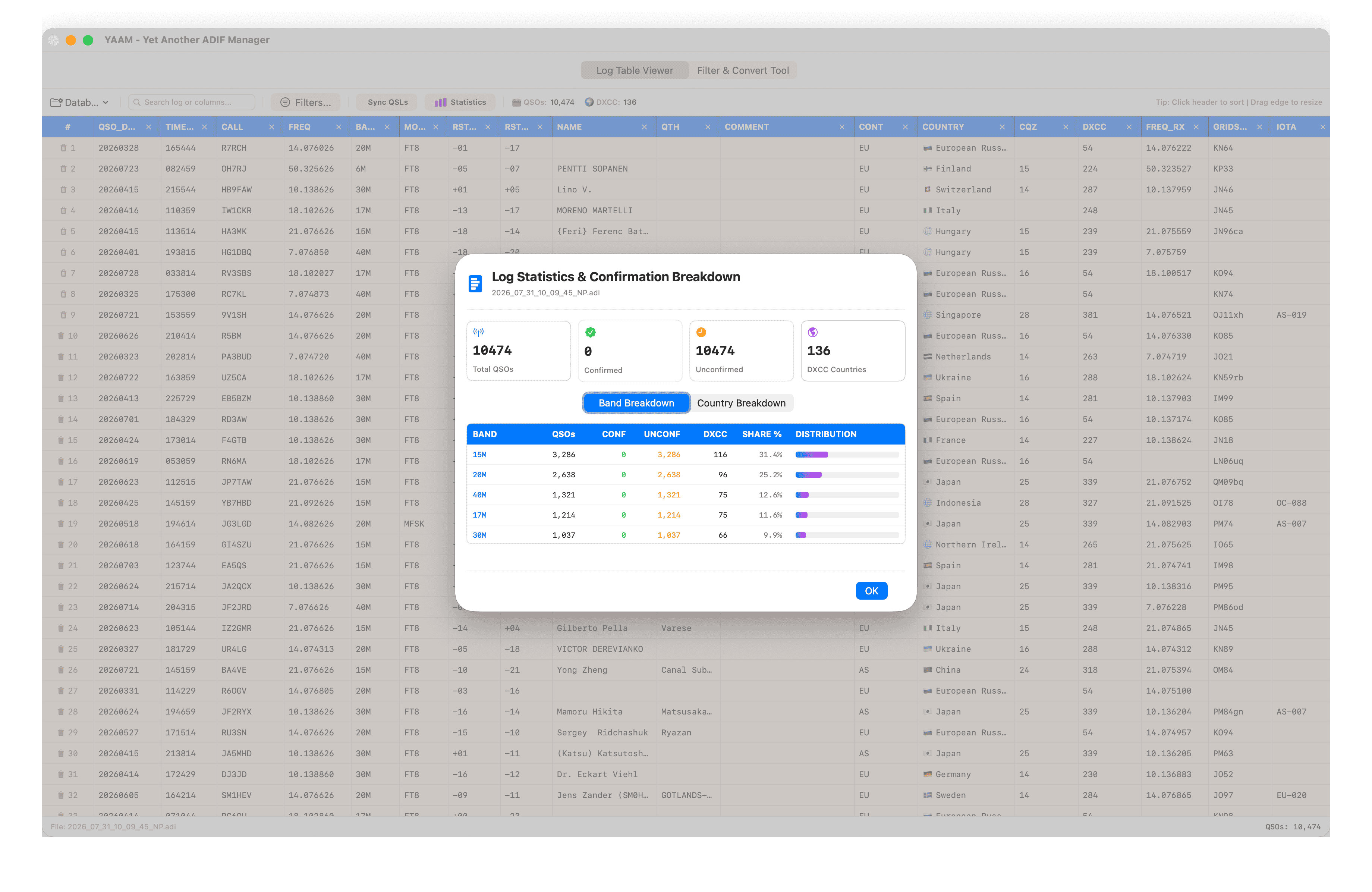Click the green Confirmed checkmark icon
This screenshot has width=1372, height=892.
click(x=590, y=332)
